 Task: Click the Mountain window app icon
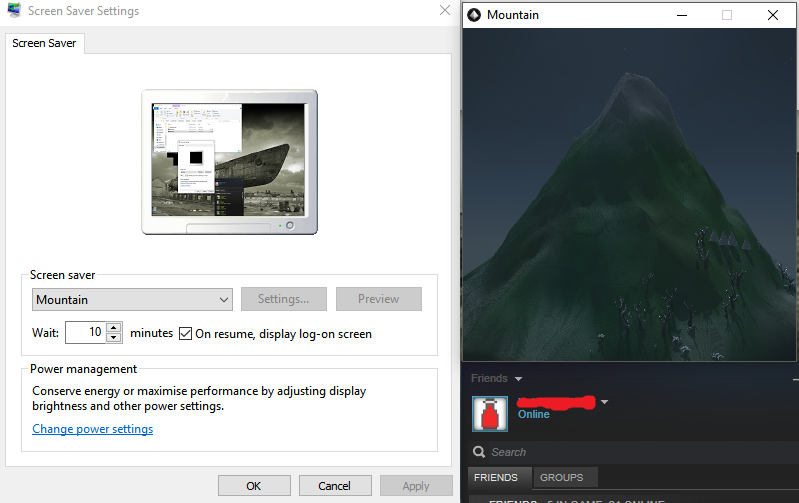(x=474, y=15)
